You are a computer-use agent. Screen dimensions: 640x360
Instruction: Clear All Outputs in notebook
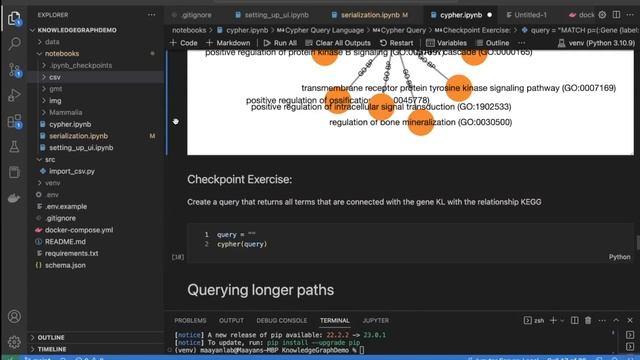coord(338,43)
